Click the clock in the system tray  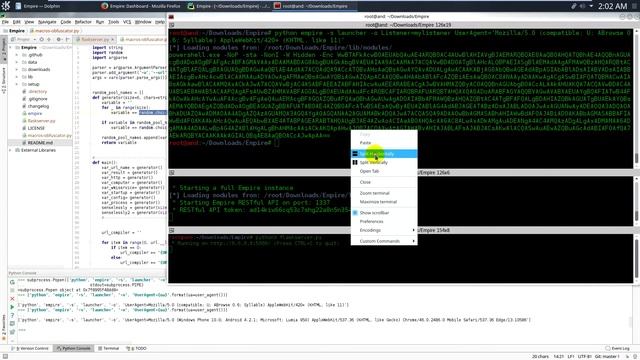click(x=612, y=6)
